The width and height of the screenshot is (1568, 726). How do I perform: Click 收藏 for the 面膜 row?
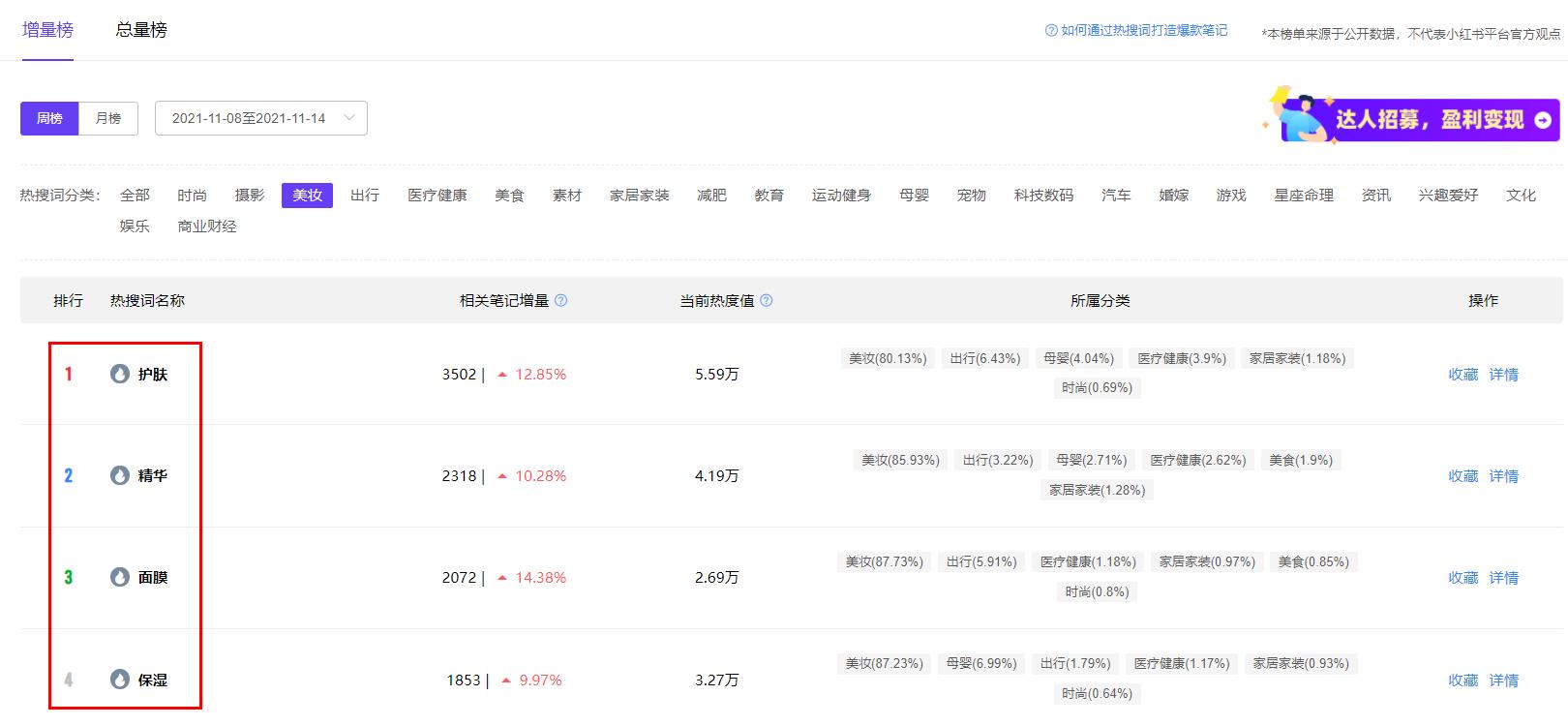pos(1462,578)
